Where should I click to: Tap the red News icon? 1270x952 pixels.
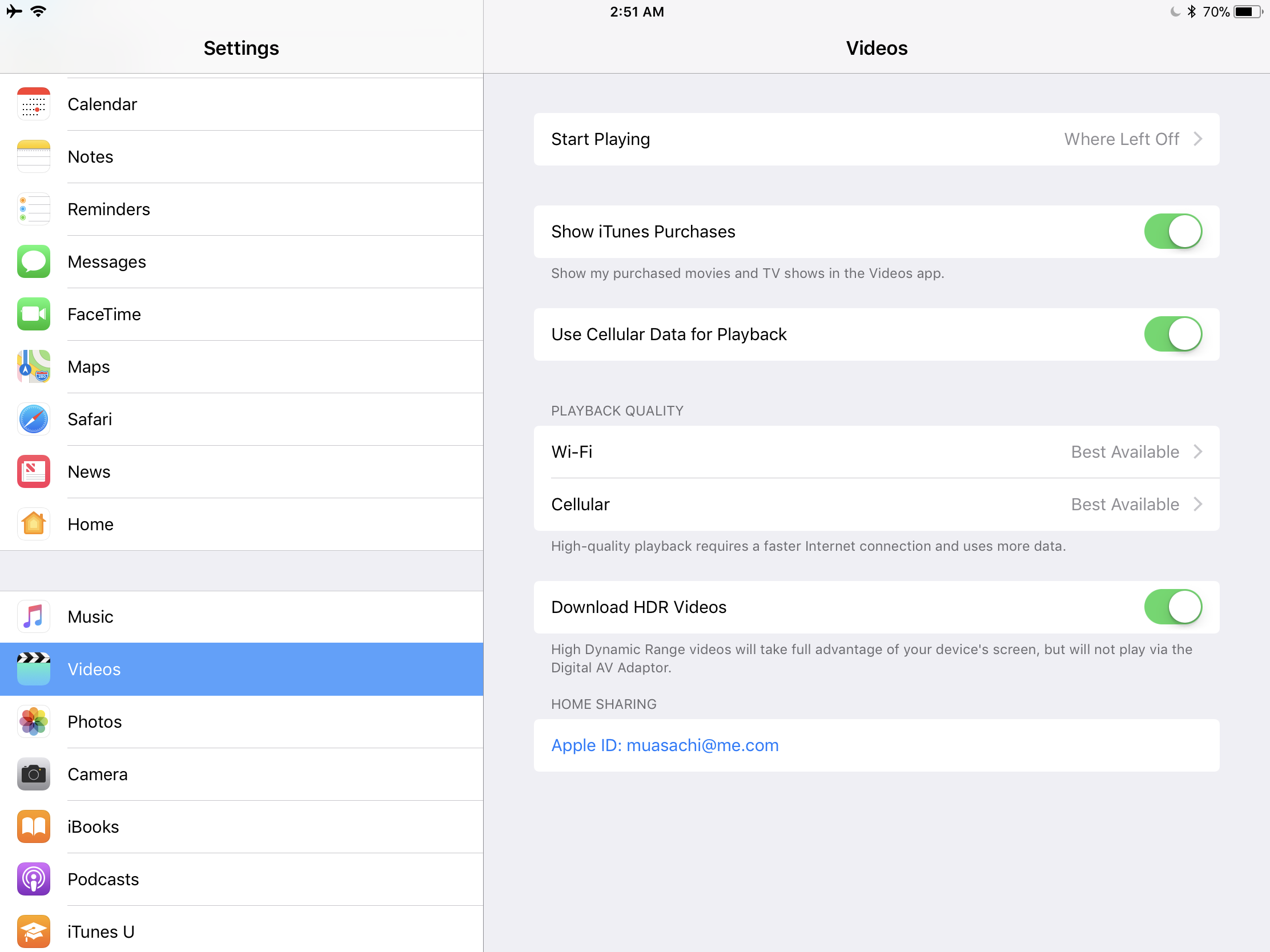click(x=33, y=471)
